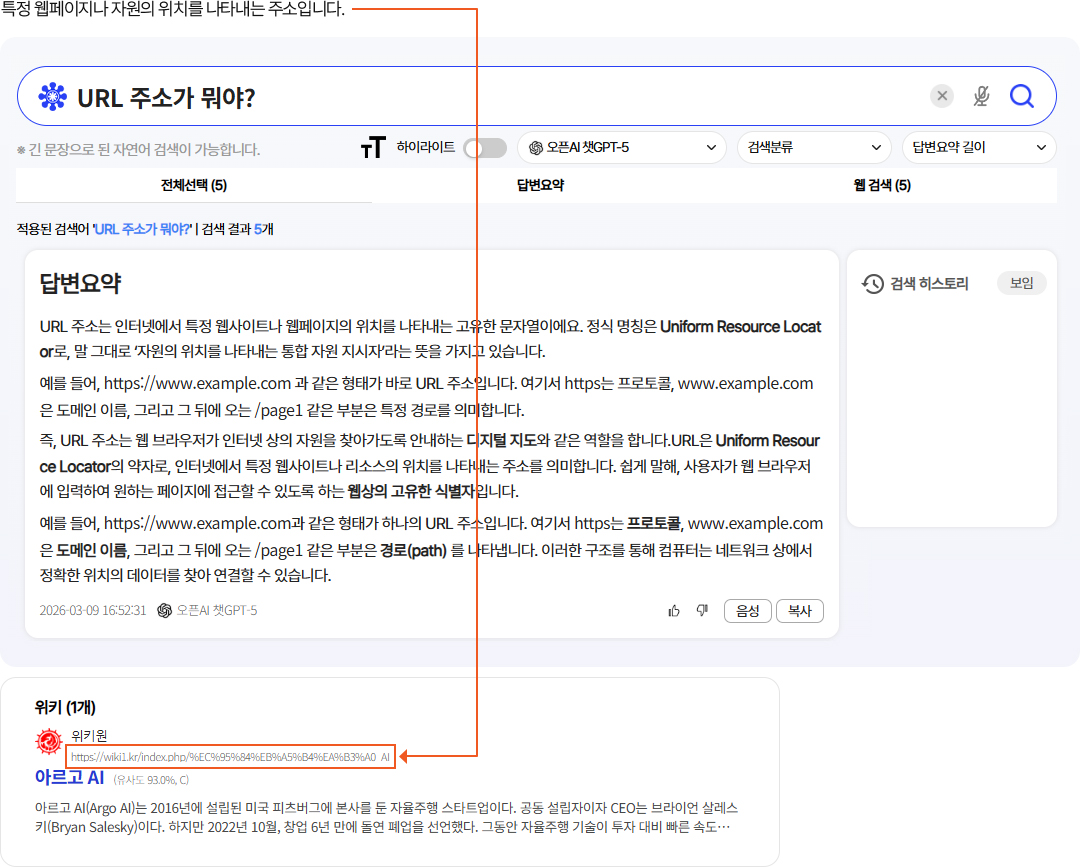The width and height of the screenshot is (1080, 867).
Task: Dislike the answer with thumbs-down icon
Action: (702, 611)
